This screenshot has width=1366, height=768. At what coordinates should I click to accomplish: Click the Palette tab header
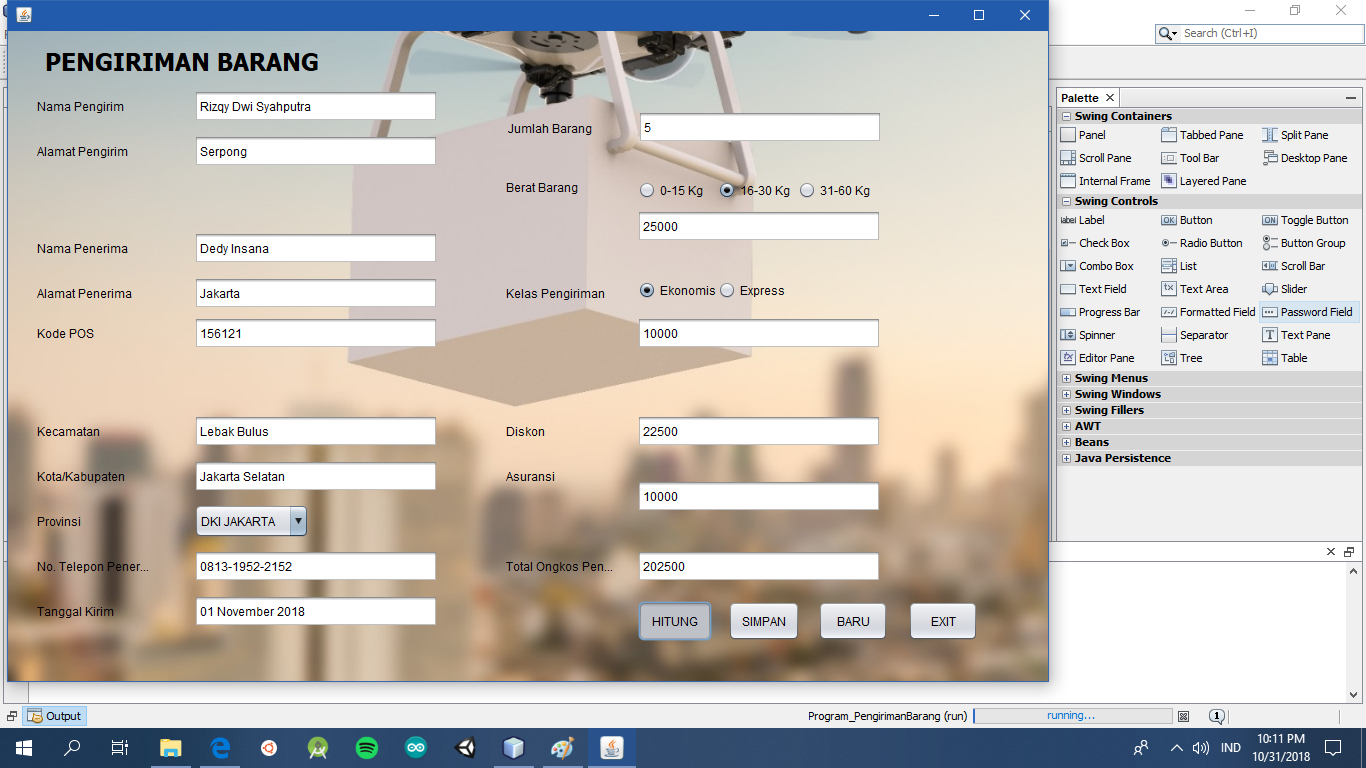[x=1079, y=97]
